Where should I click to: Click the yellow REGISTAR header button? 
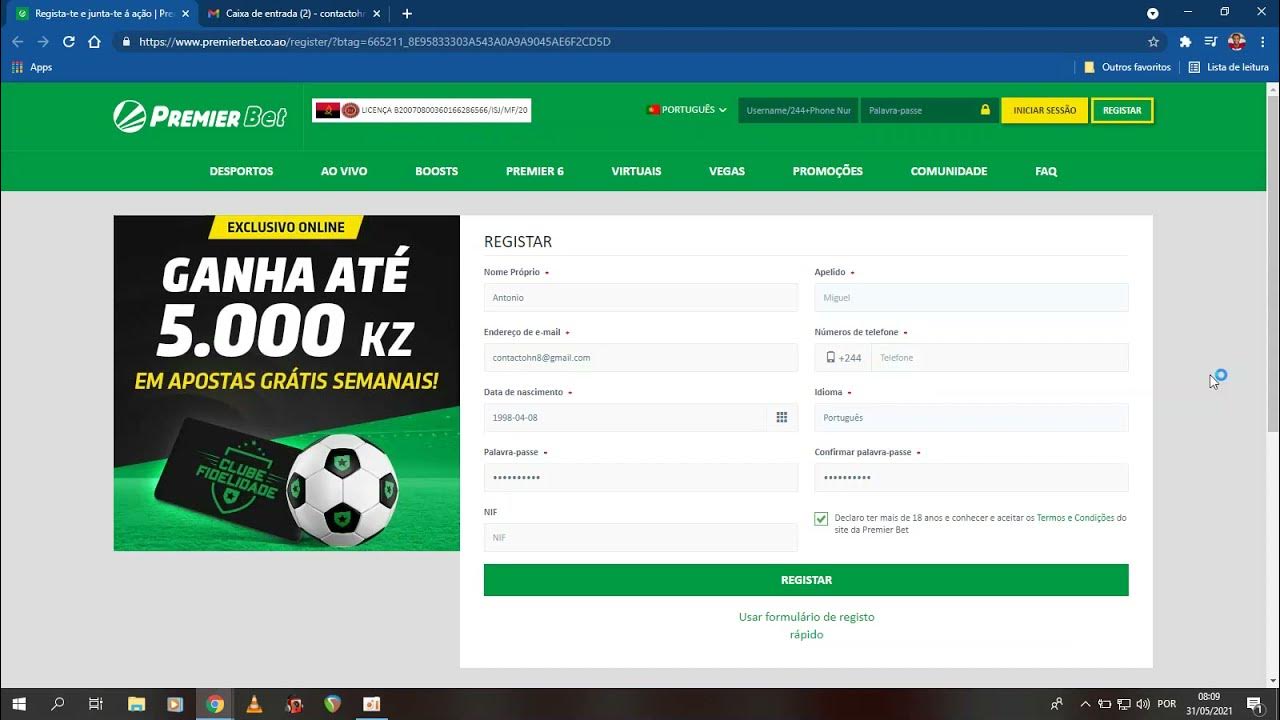click(1122, 110)
